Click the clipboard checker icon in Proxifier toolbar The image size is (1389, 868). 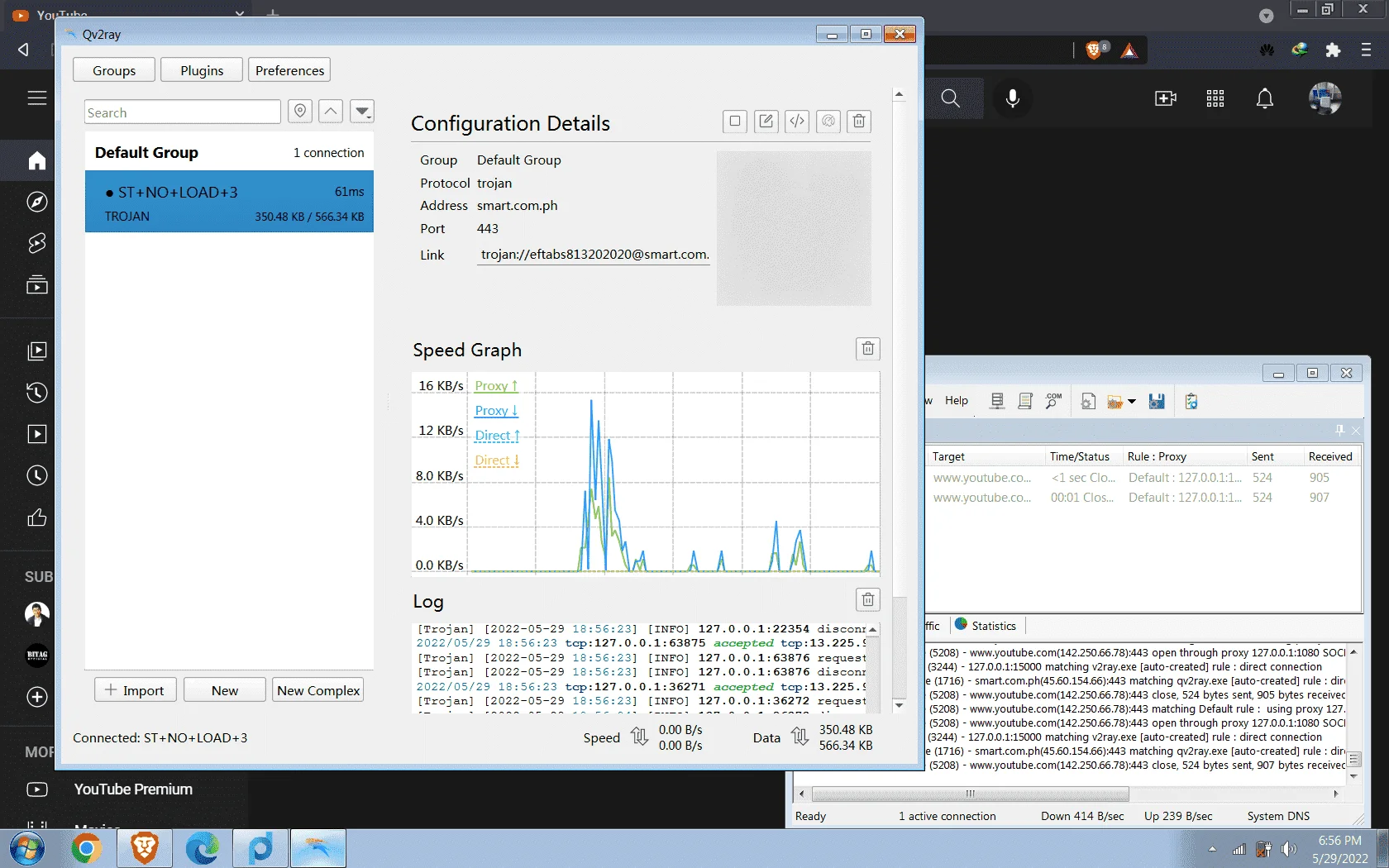[1191, 401]
